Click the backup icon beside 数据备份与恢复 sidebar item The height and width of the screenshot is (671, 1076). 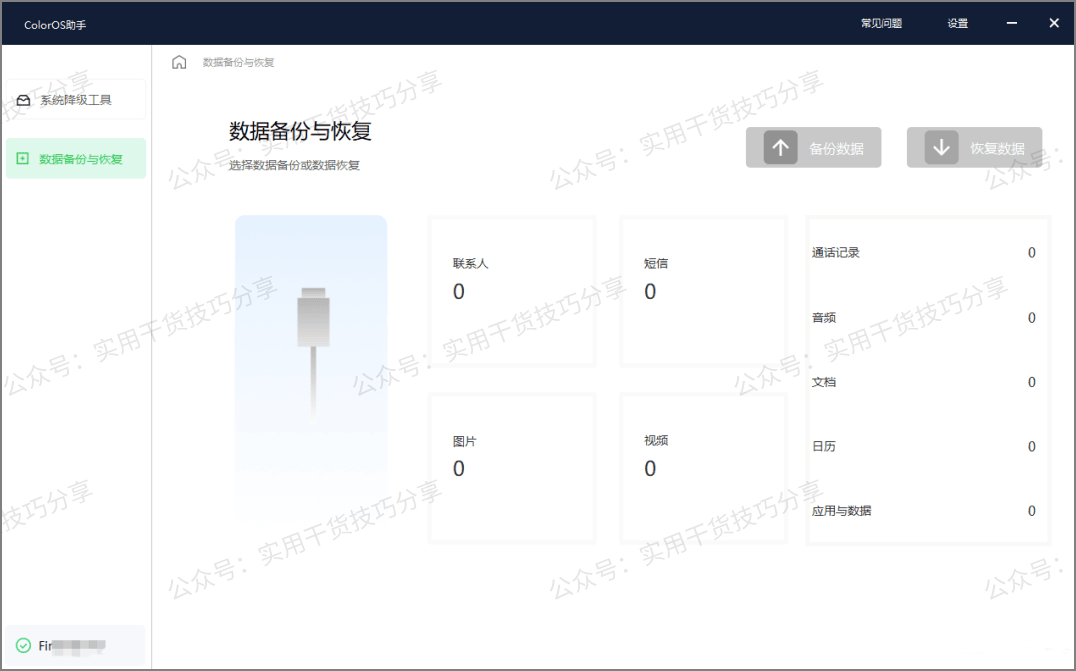(22, 158)
